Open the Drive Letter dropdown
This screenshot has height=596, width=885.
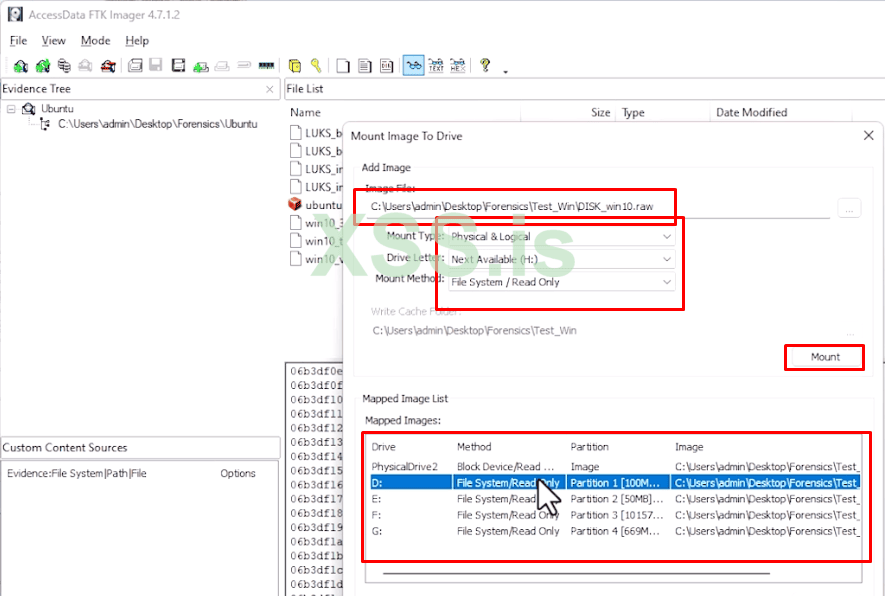562,259
